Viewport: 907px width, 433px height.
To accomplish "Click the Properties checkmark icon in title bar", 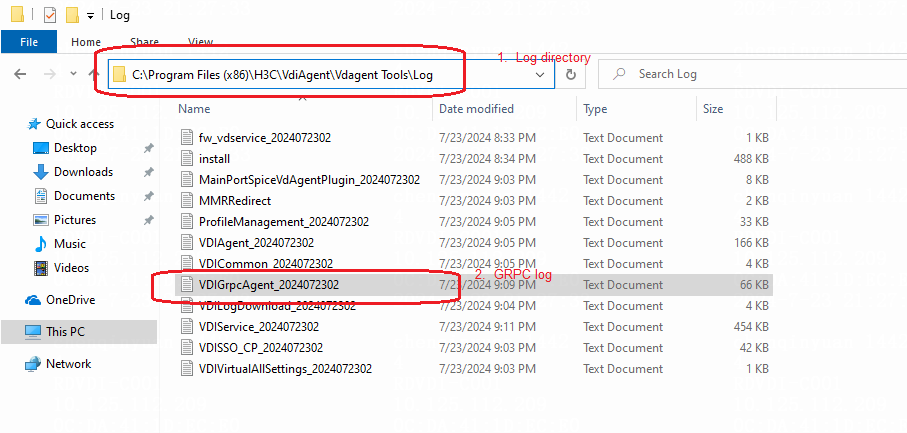I will [50, 15].
